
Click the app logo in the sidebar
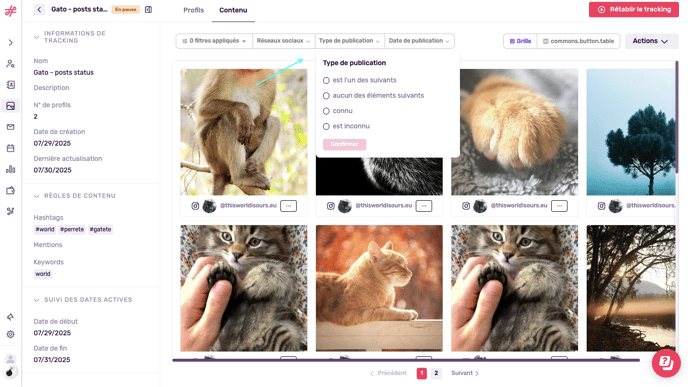11,11
